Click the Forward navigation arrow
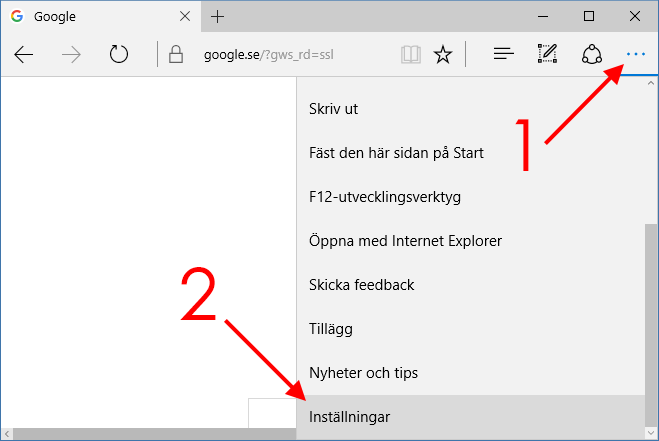This screenshot has width=659, height=441. click(x=71, y=54)
